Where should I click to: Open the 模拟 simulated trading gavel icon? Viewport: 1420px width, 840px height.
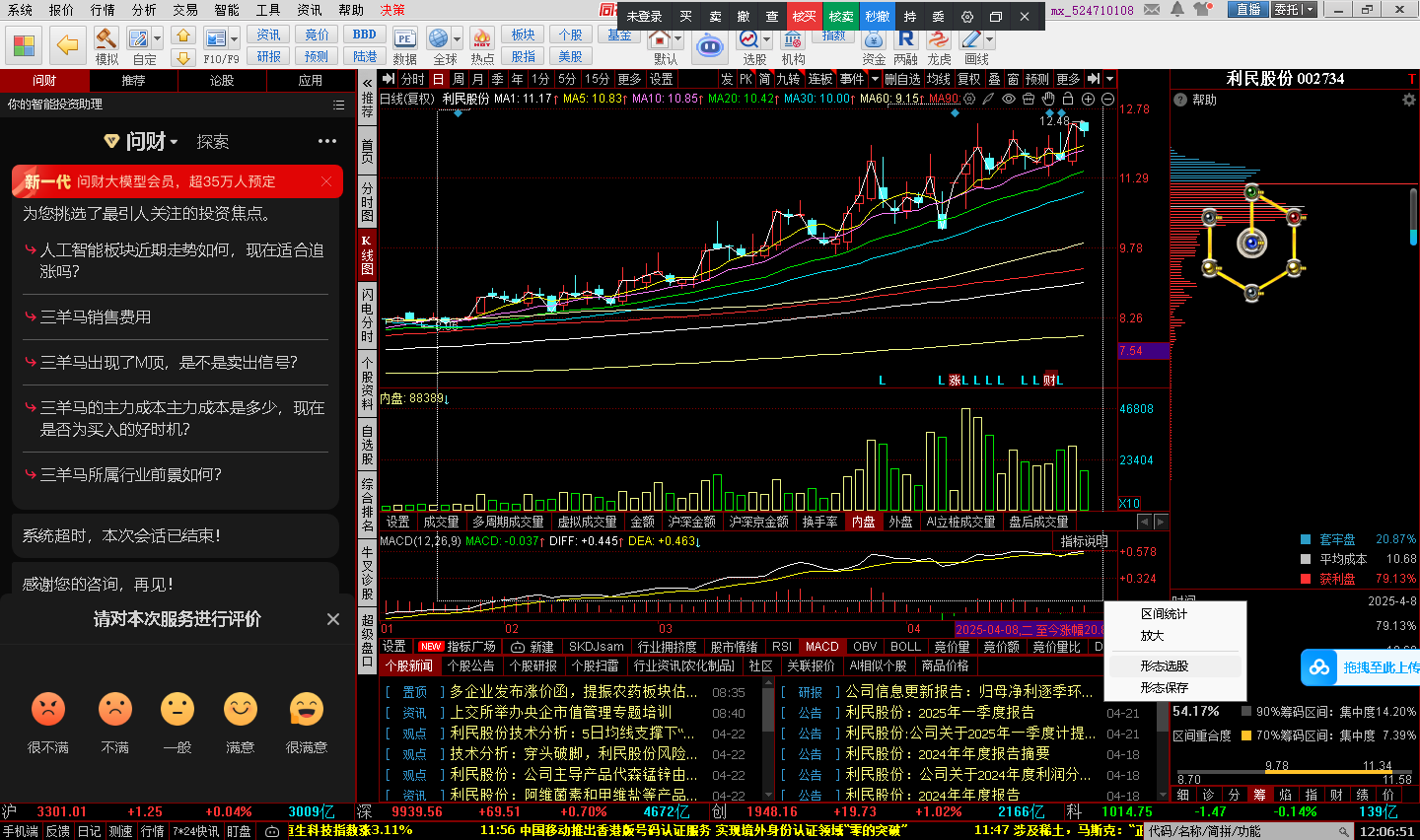[x=106, y=38]
